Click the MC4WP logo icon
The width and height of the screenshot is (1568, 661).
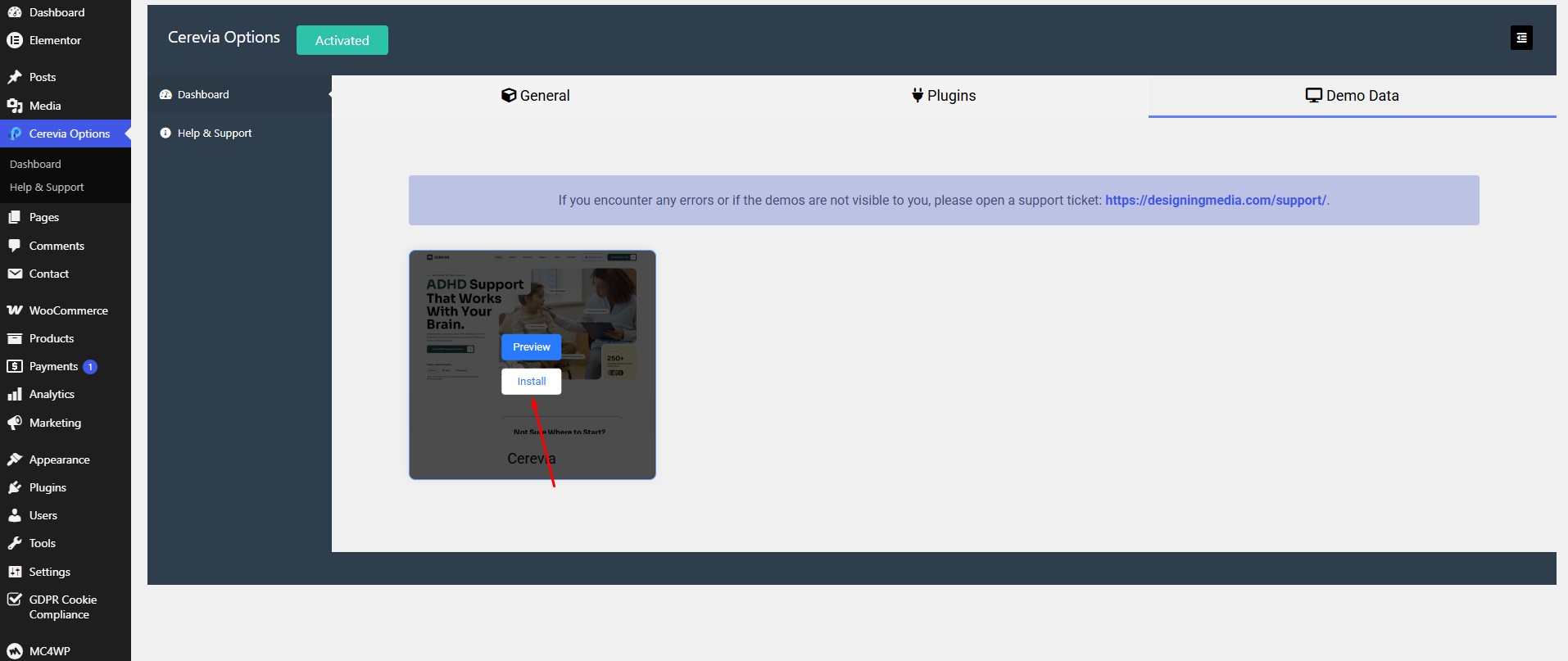point(15,651)
